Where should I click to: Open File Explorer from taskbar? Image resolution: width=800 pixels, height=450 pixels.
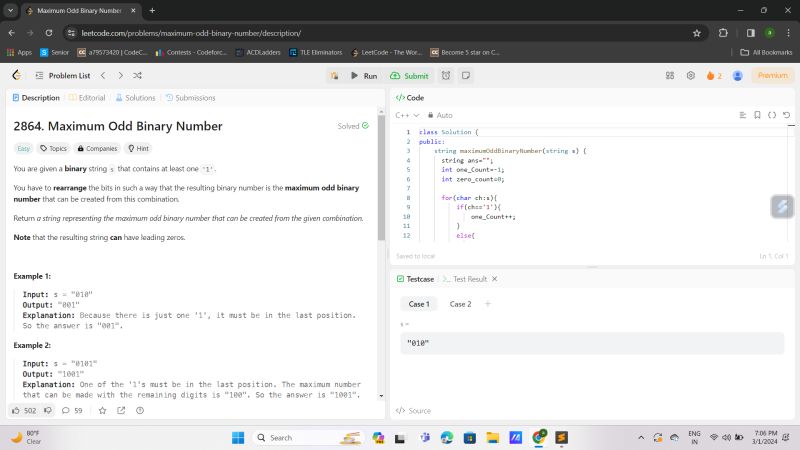click(x=492, y=438)
